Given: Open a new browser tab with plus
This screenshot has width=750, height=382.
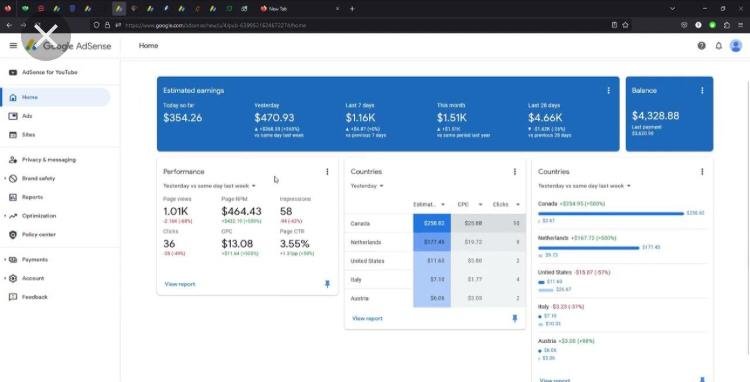Looking at the screenshot, I should tap(352, 9).
